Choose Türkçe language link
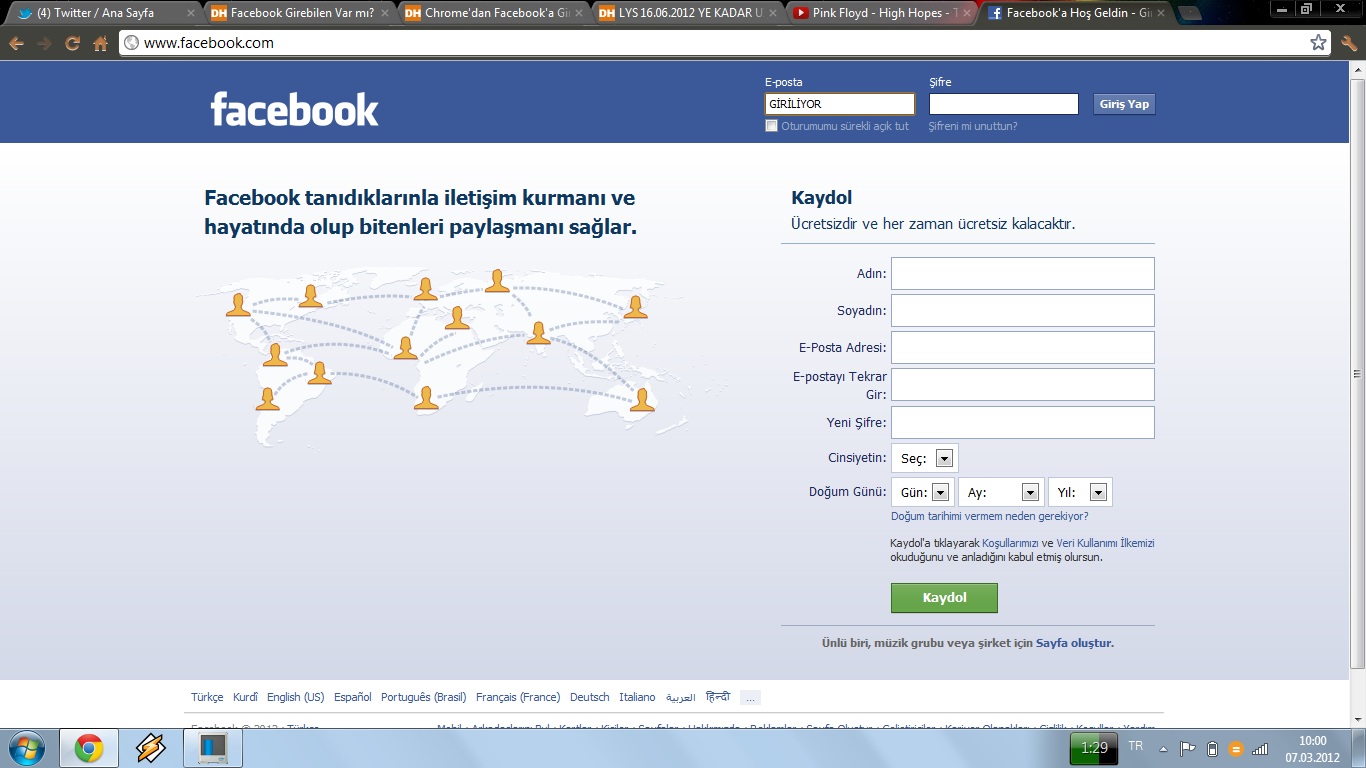1366x768 pixels. point(207,697)
